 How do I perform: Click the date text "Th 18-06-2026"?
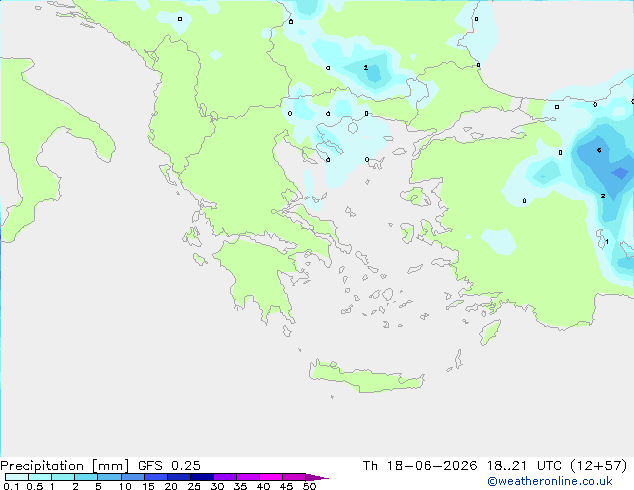point(420,466)
